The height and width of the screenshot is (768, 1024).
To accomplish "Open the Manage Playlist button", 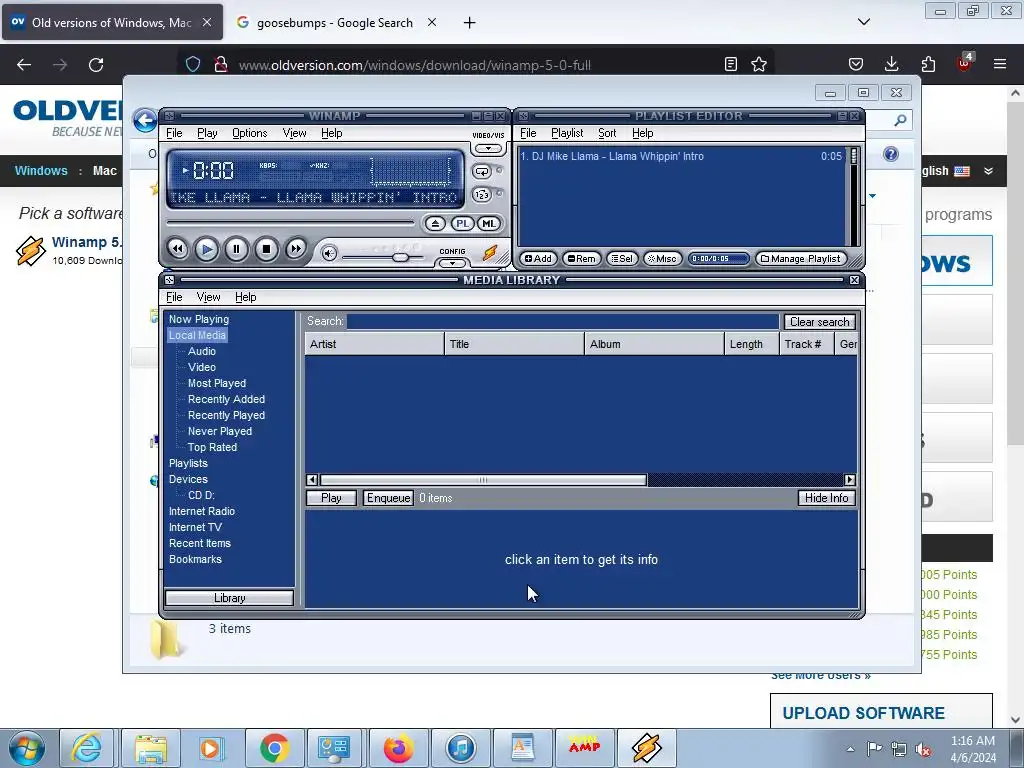I will point(801,259).
